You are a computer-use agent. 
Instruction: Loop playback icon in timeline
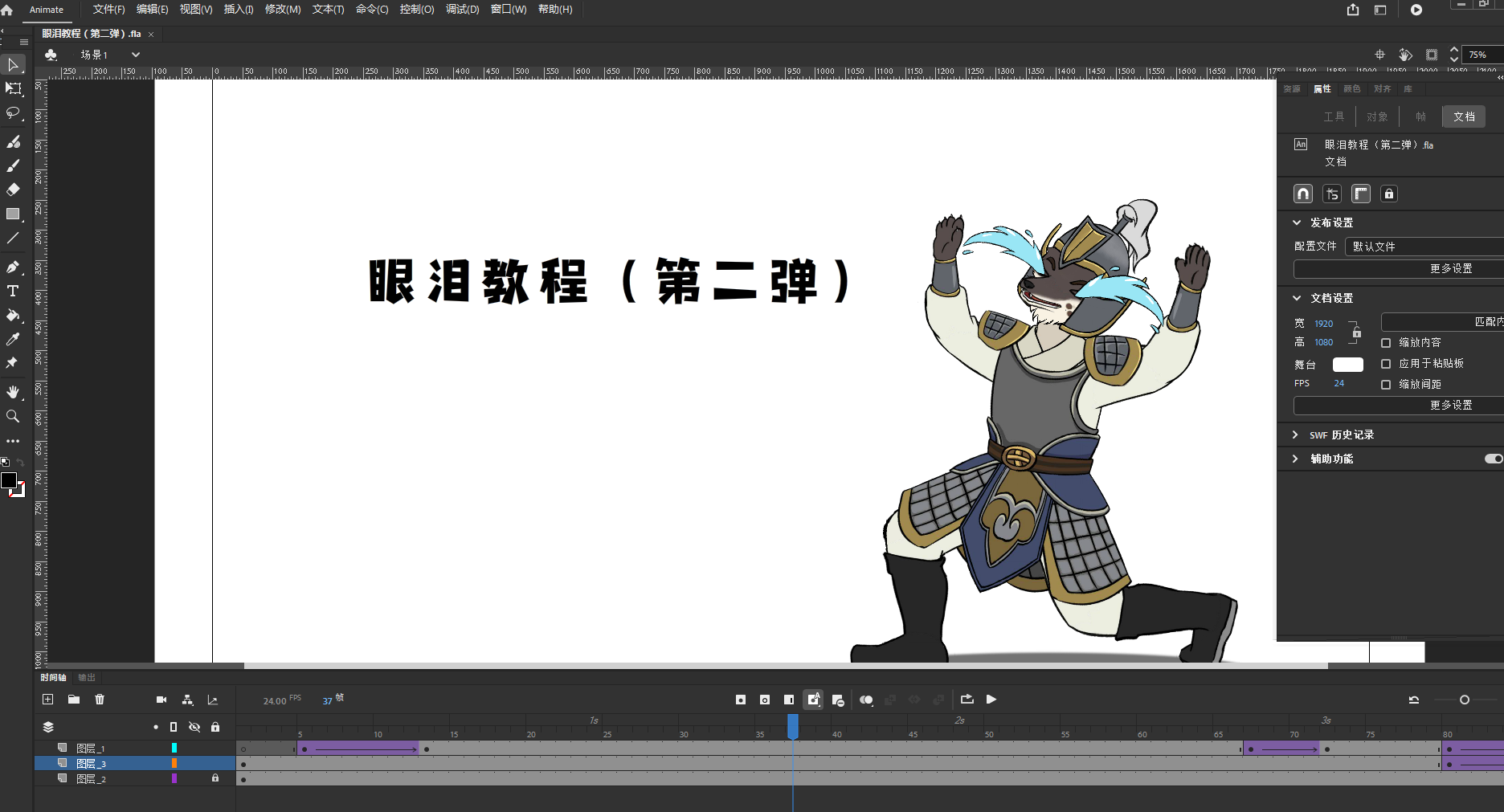[967, 700]
